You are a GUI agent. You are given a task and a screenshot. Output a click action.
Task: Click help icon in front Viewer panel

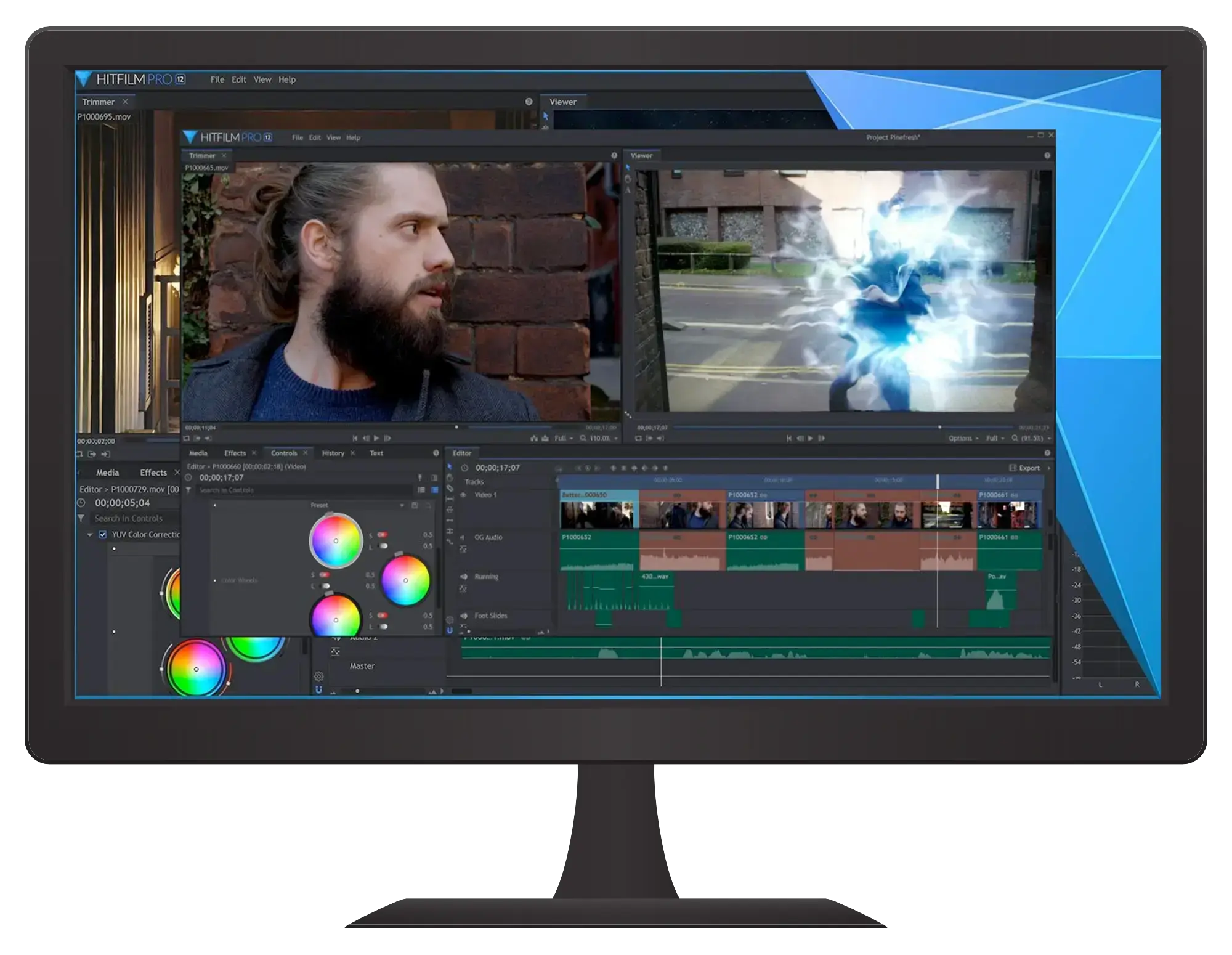point(1047,156)
